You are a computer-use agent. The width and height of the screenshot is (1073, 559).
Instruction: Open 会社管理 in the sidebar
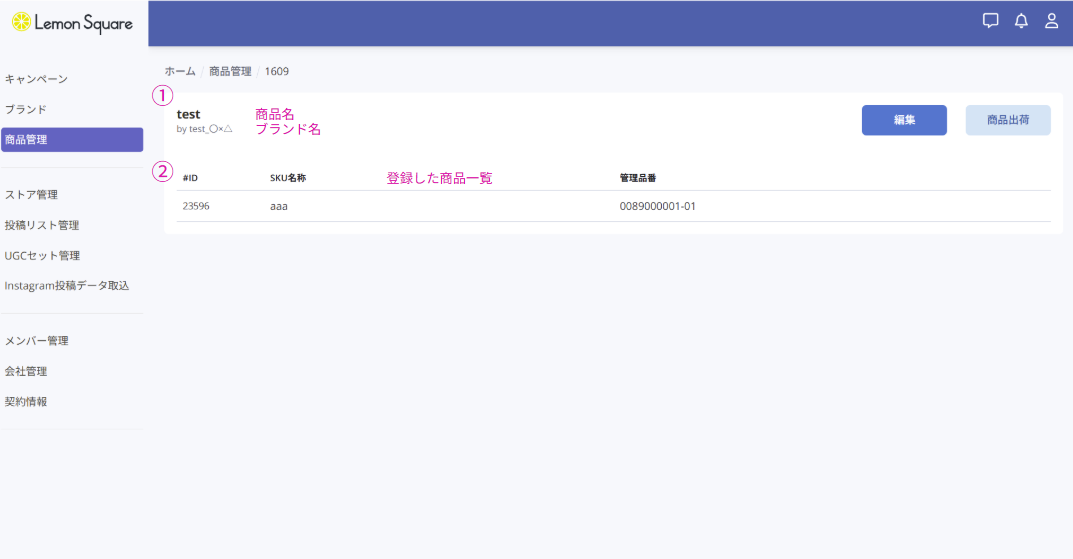click(x=26, y=372)
